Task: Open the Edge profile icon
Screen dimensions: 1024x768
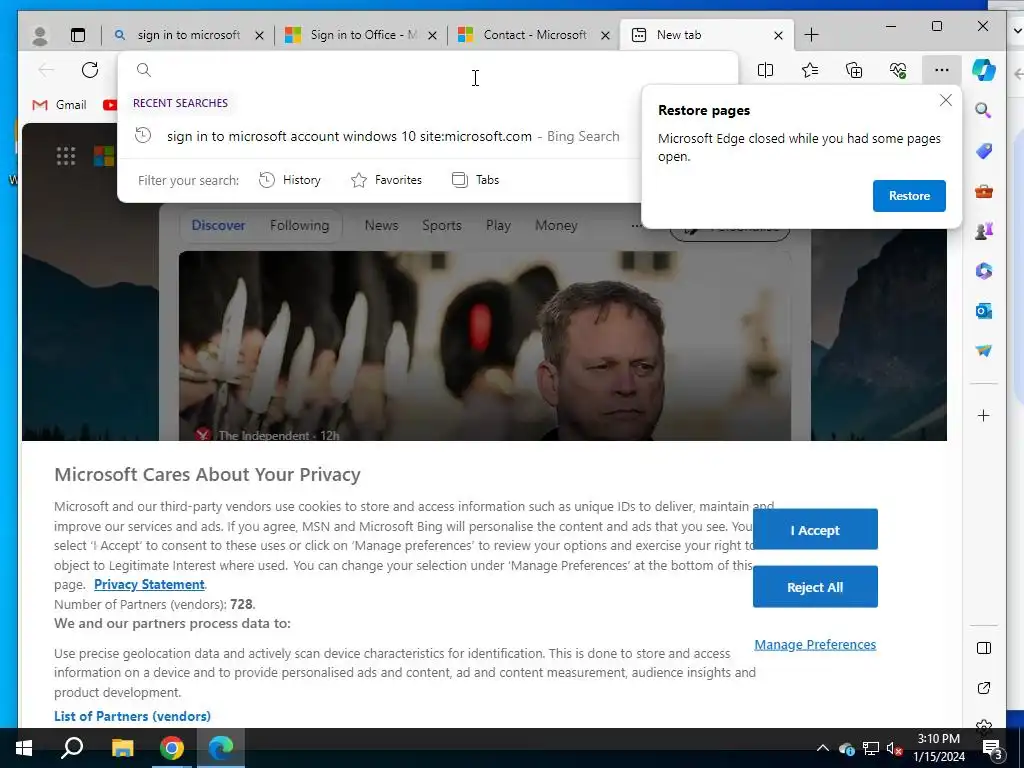Action: tap(40, 35)
